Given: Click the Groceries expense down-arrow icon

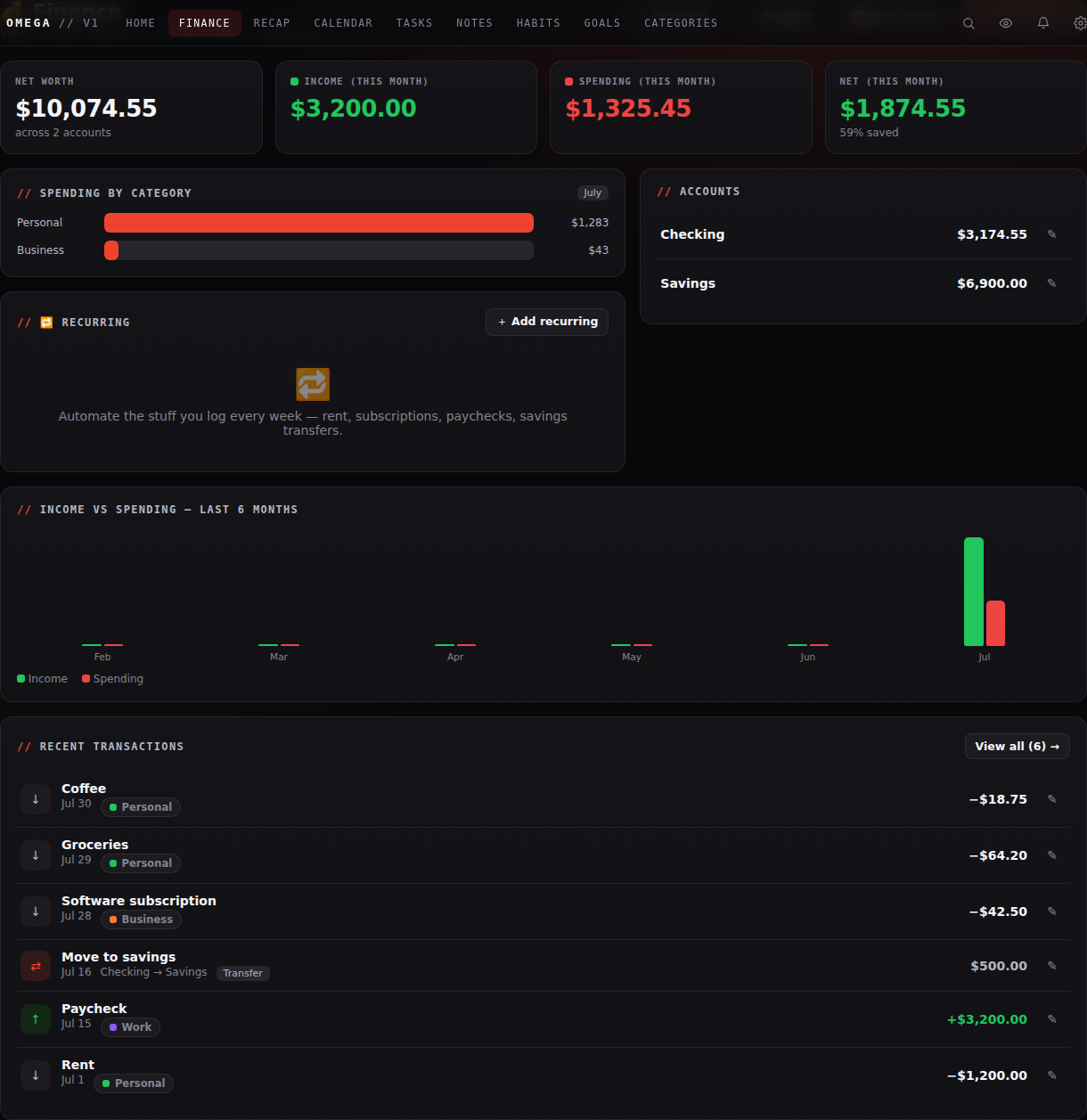Looking at the screenshot, I should point(36,855).
